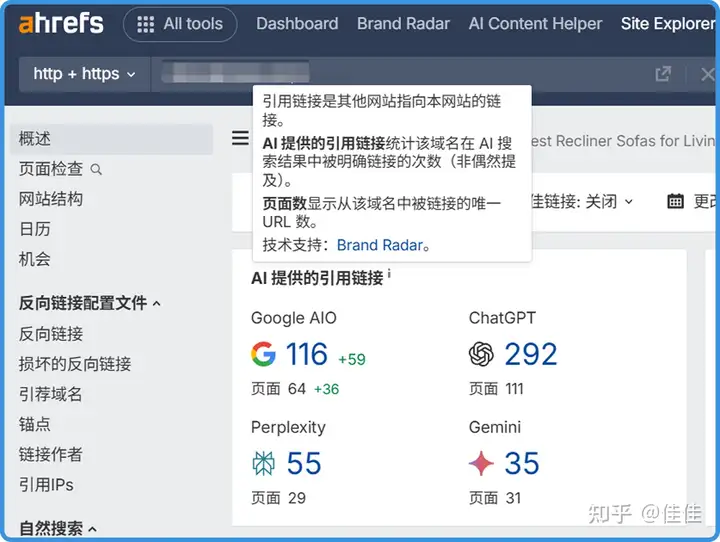The height and width of the screenshot is (542, 720).
Task: Open 页面检查 in the sidebar
Action: pos(51,169)
